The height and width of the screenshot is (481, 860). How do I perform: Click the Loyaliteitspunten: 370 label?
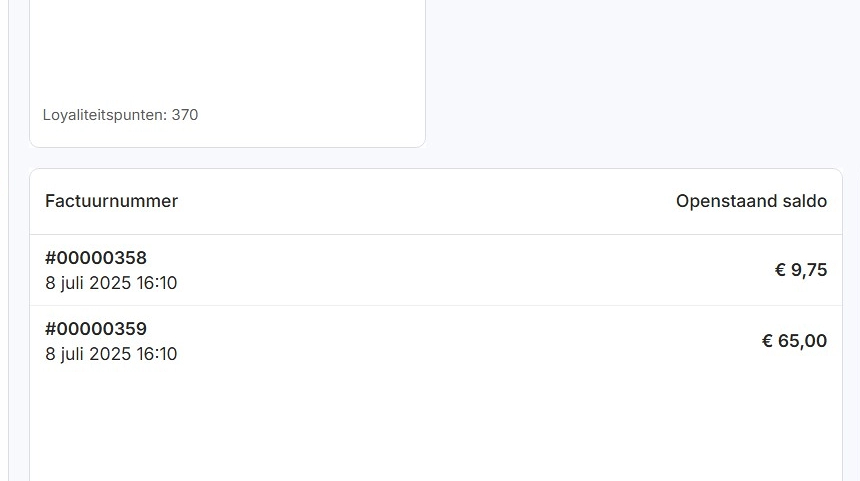[120, 115]
